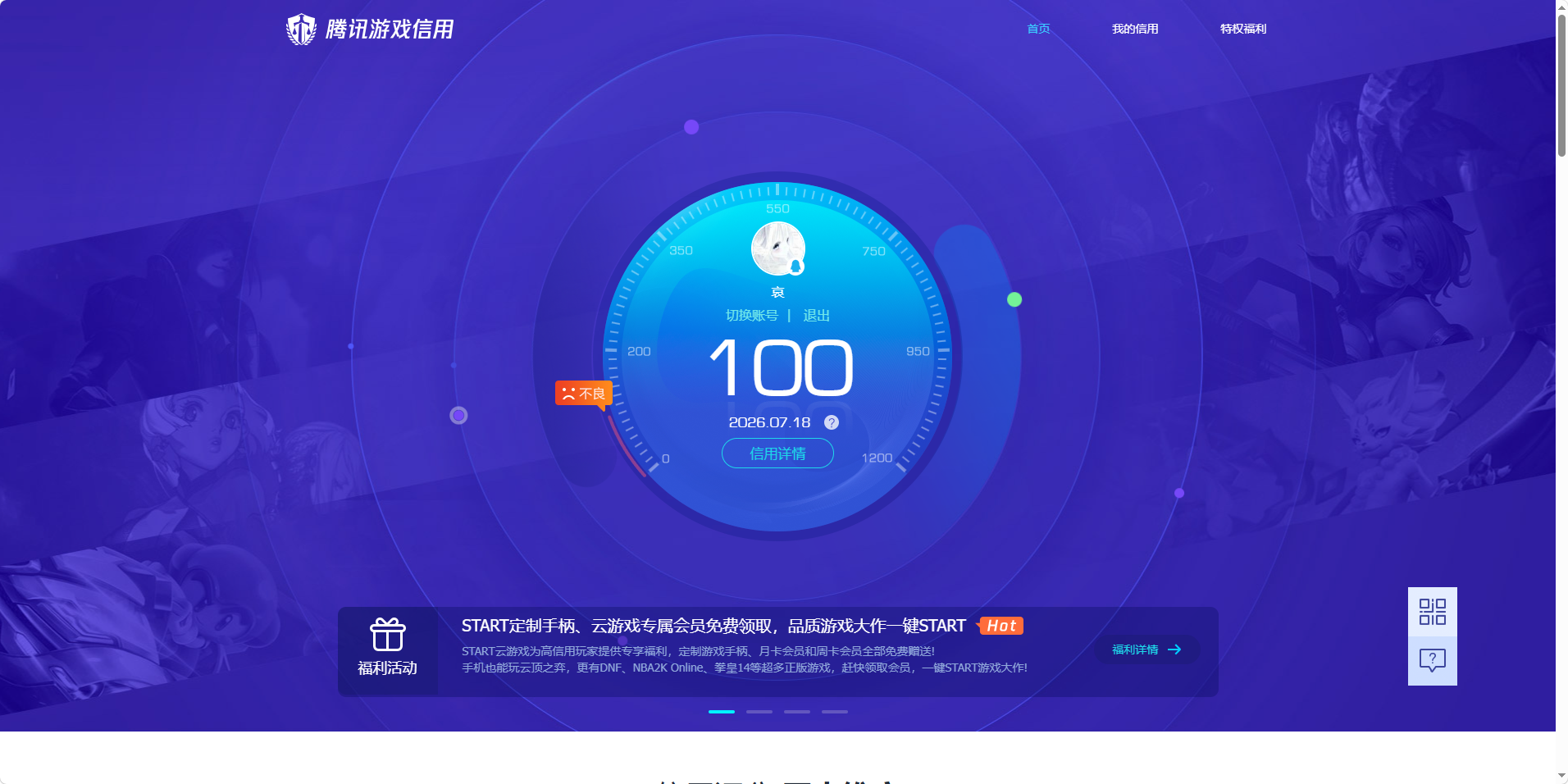Select the third banner carousel indicator
Screen dimensions: 1568x784
797,712
